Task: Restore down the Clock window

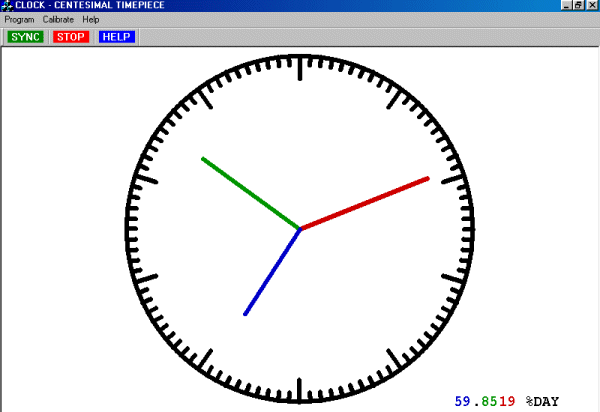Action: click(579, 5)
